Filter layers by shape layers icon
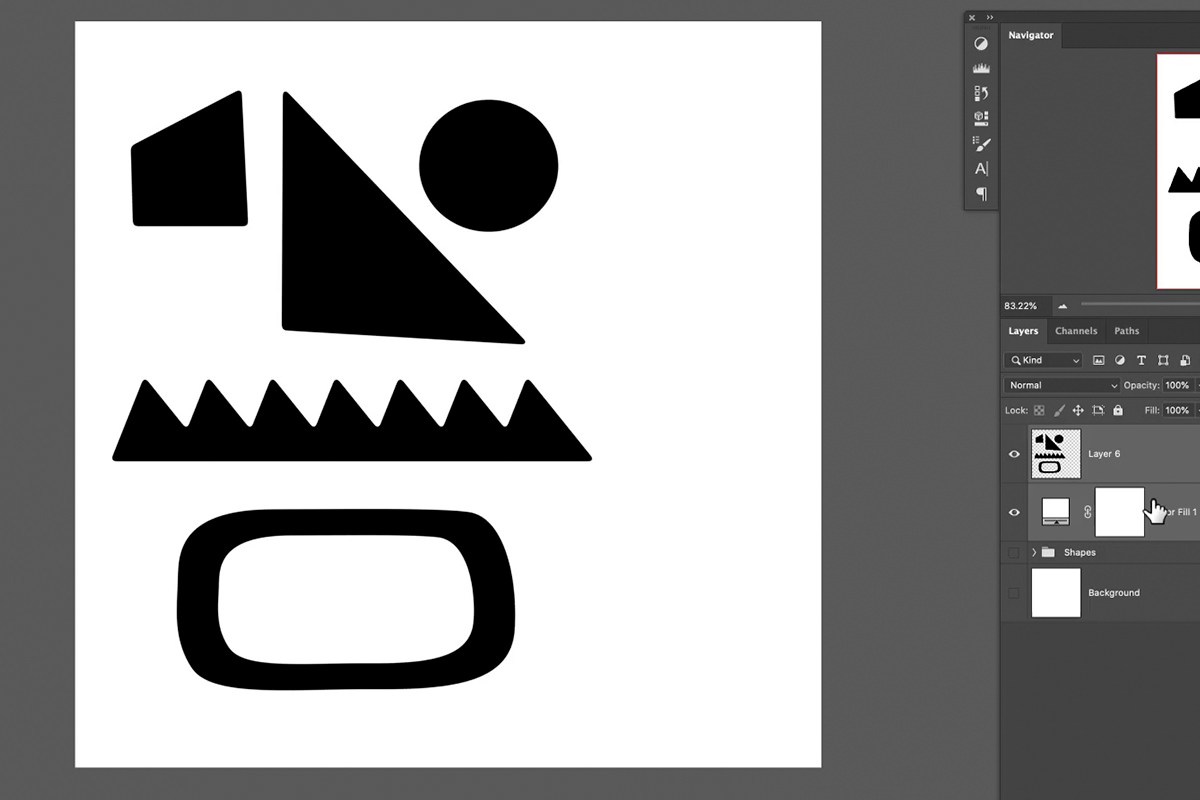Image resolution: width=1200 pixels, height=800 pixels. [1163, 360]
